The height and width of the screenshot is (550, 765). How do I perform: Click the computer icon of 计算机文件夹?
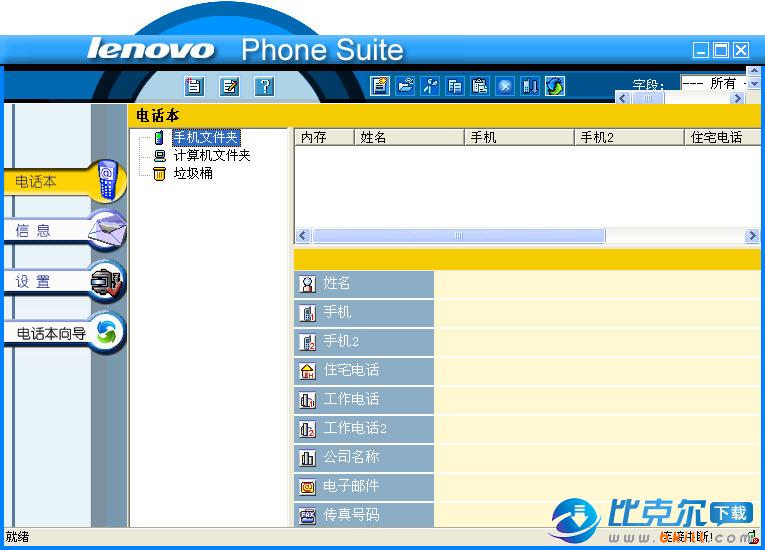pos(160,156)
